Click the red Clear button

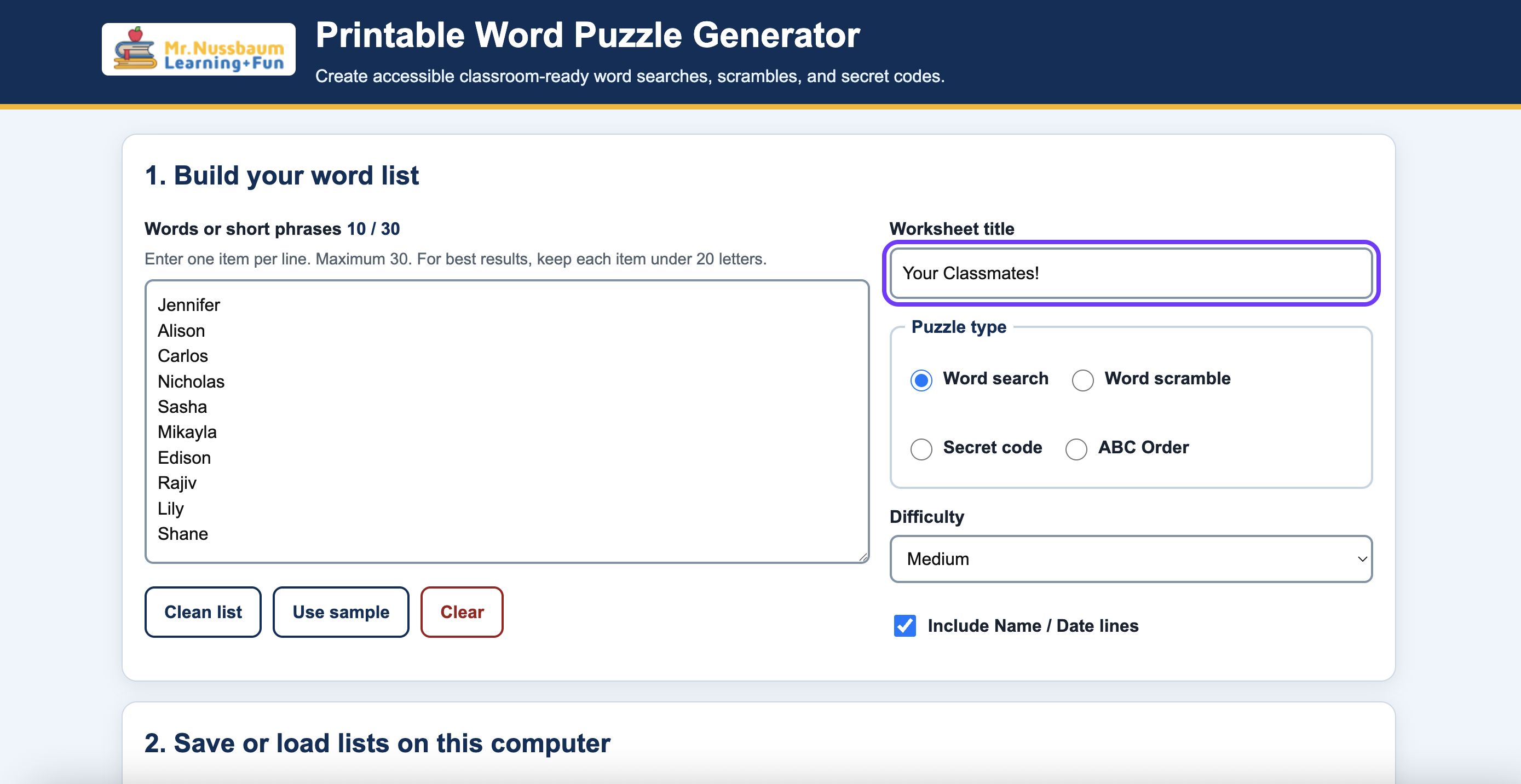(462, 612)
